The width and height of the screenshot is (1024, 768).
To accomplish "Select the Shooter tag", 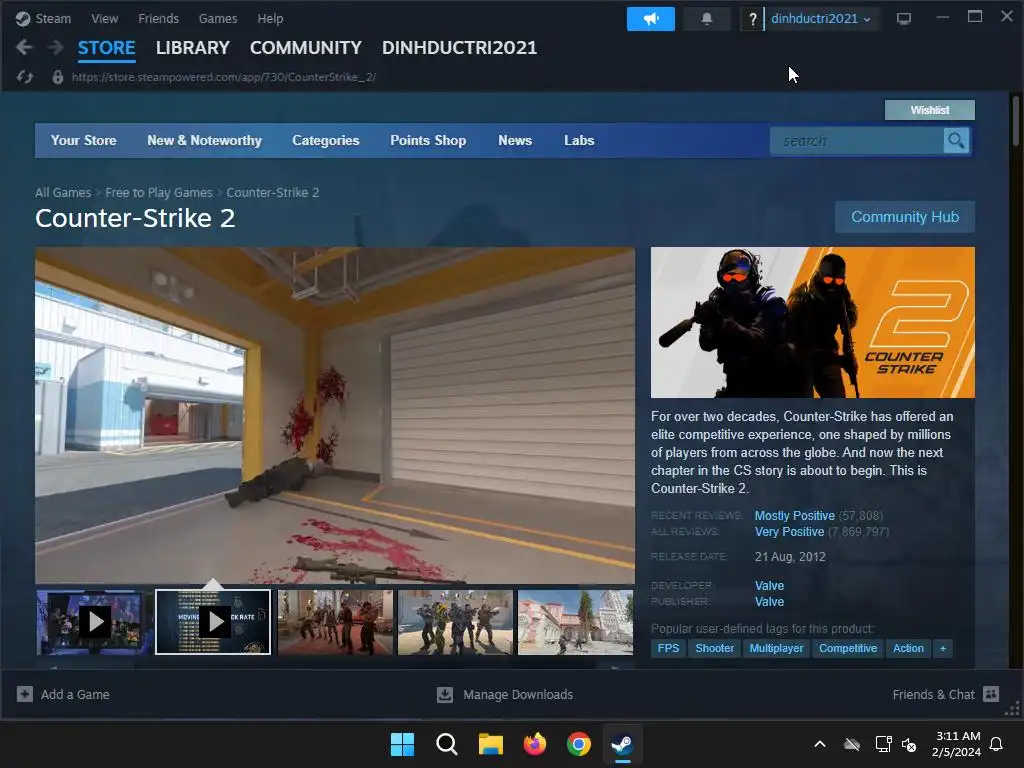I will [x=714, y=648].
